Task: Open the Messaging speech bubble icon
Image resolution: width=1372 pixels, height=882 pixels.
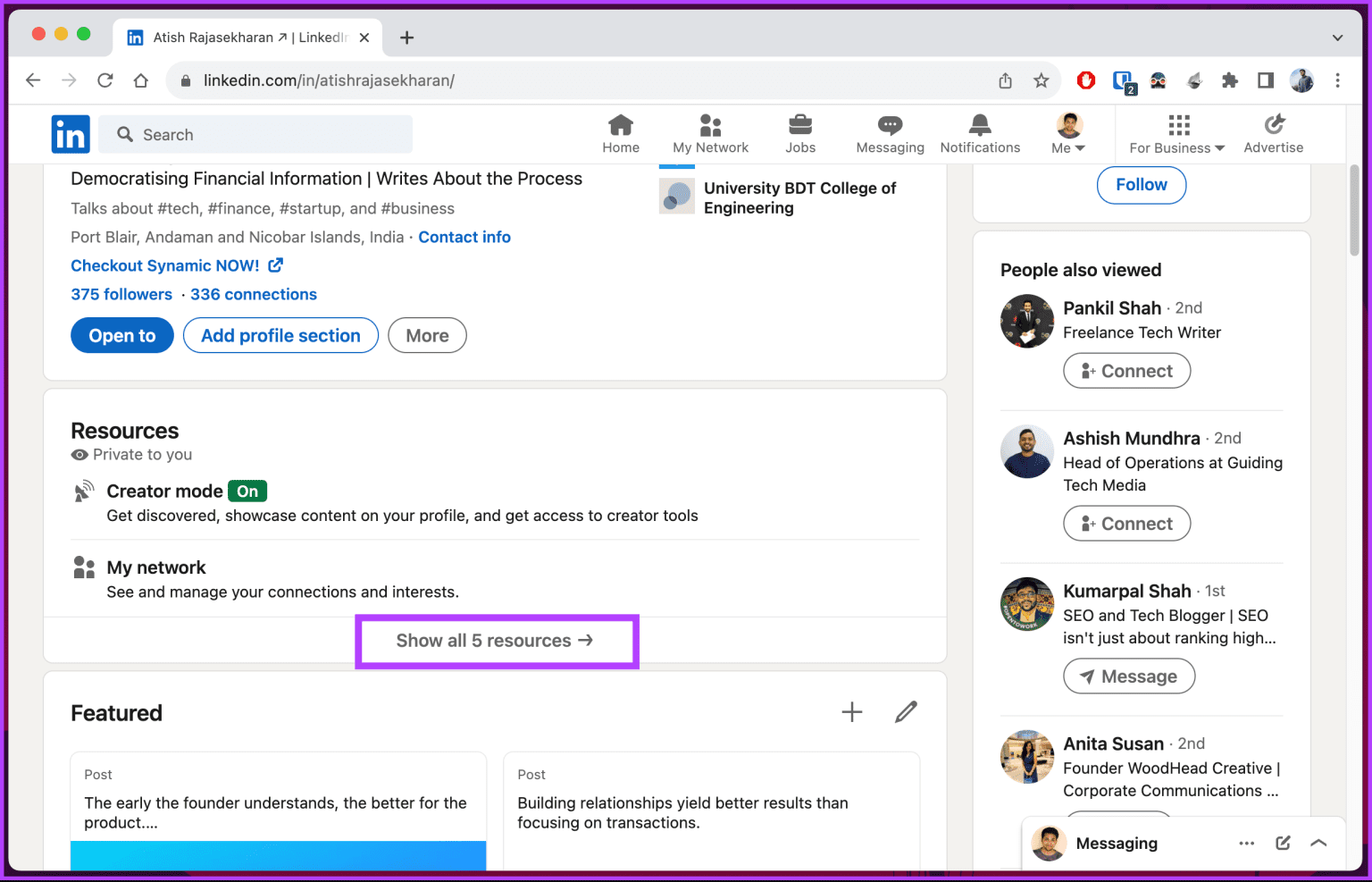Action: coord(890,126)
